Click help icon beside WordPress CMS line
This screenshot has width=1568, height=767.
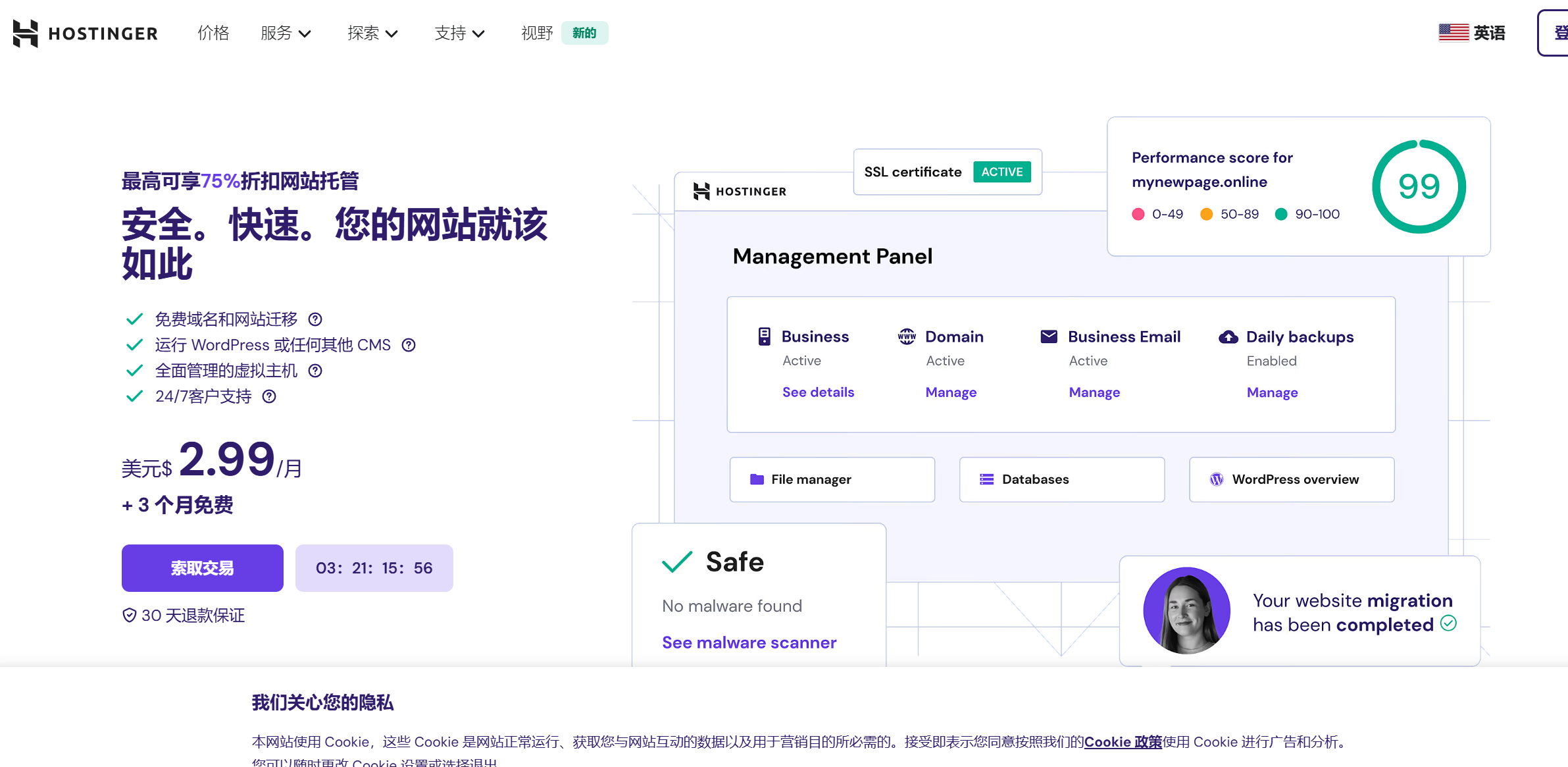coord(409,345)
